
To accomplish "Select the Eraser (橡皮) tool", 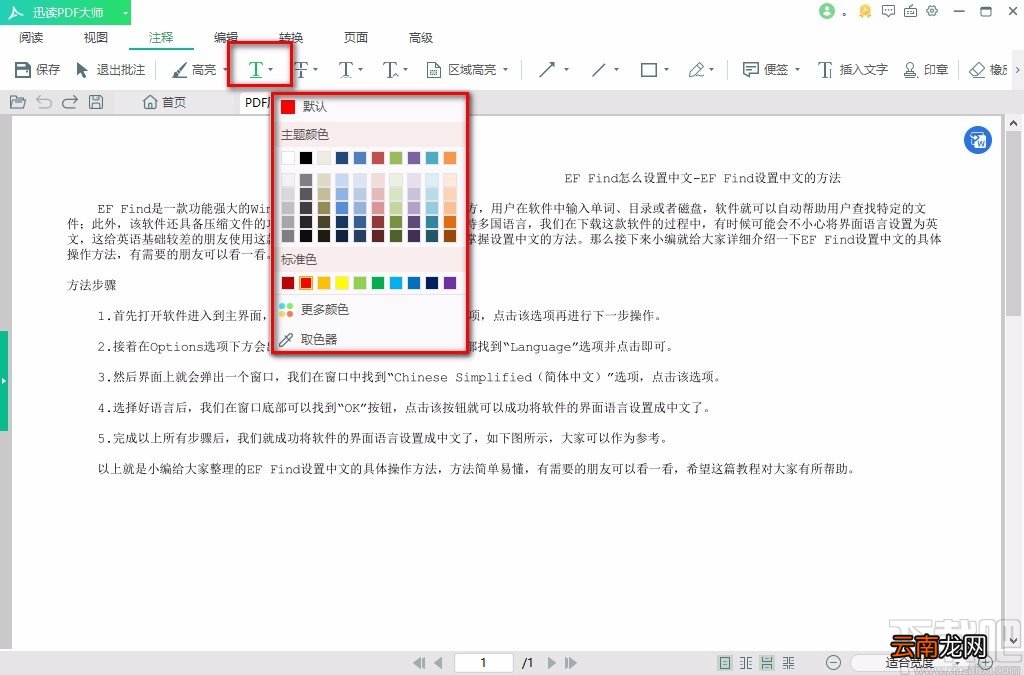I will tap(989, 69).
